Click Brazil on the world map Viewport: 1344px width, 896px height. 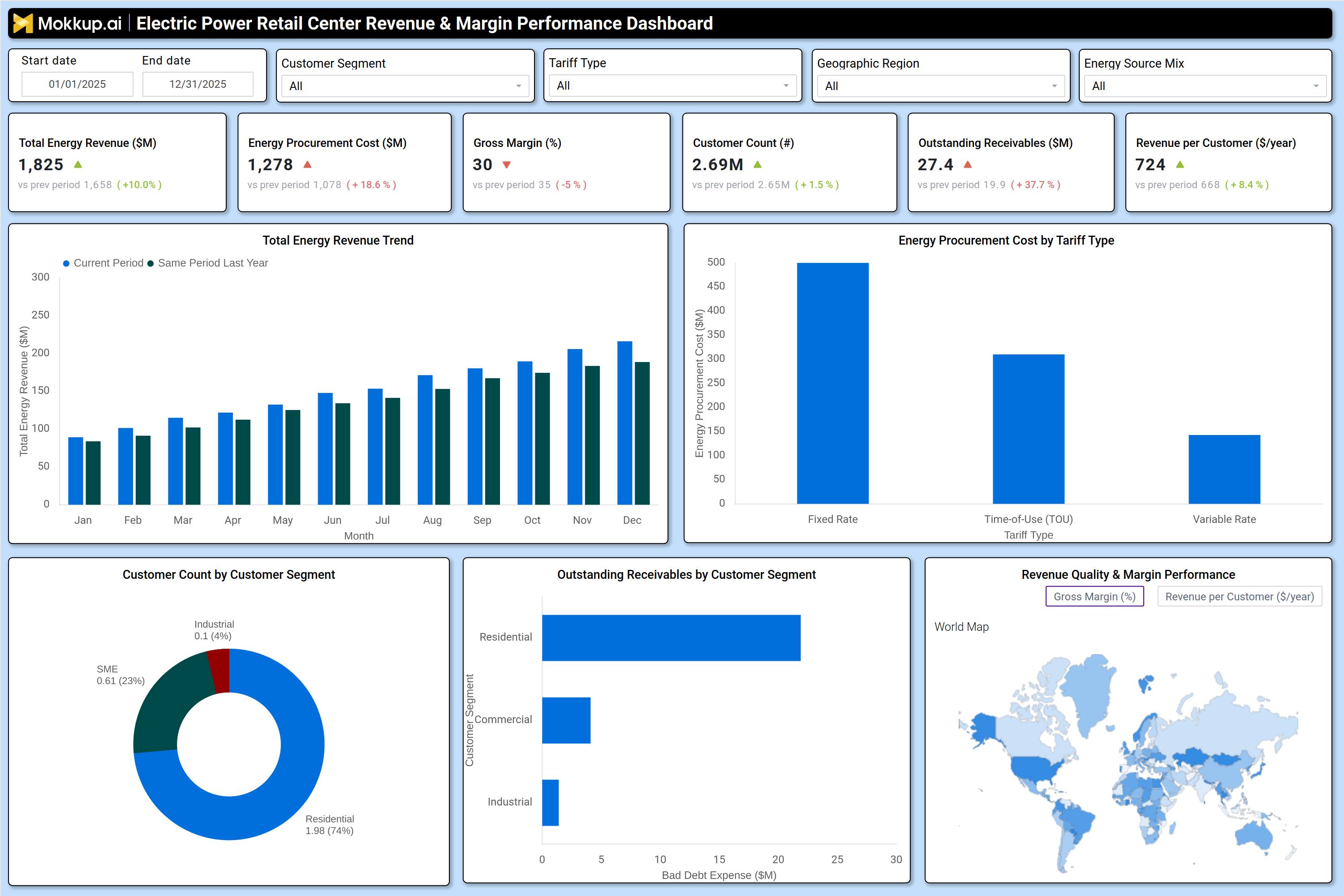click(x=1077, y=821)
